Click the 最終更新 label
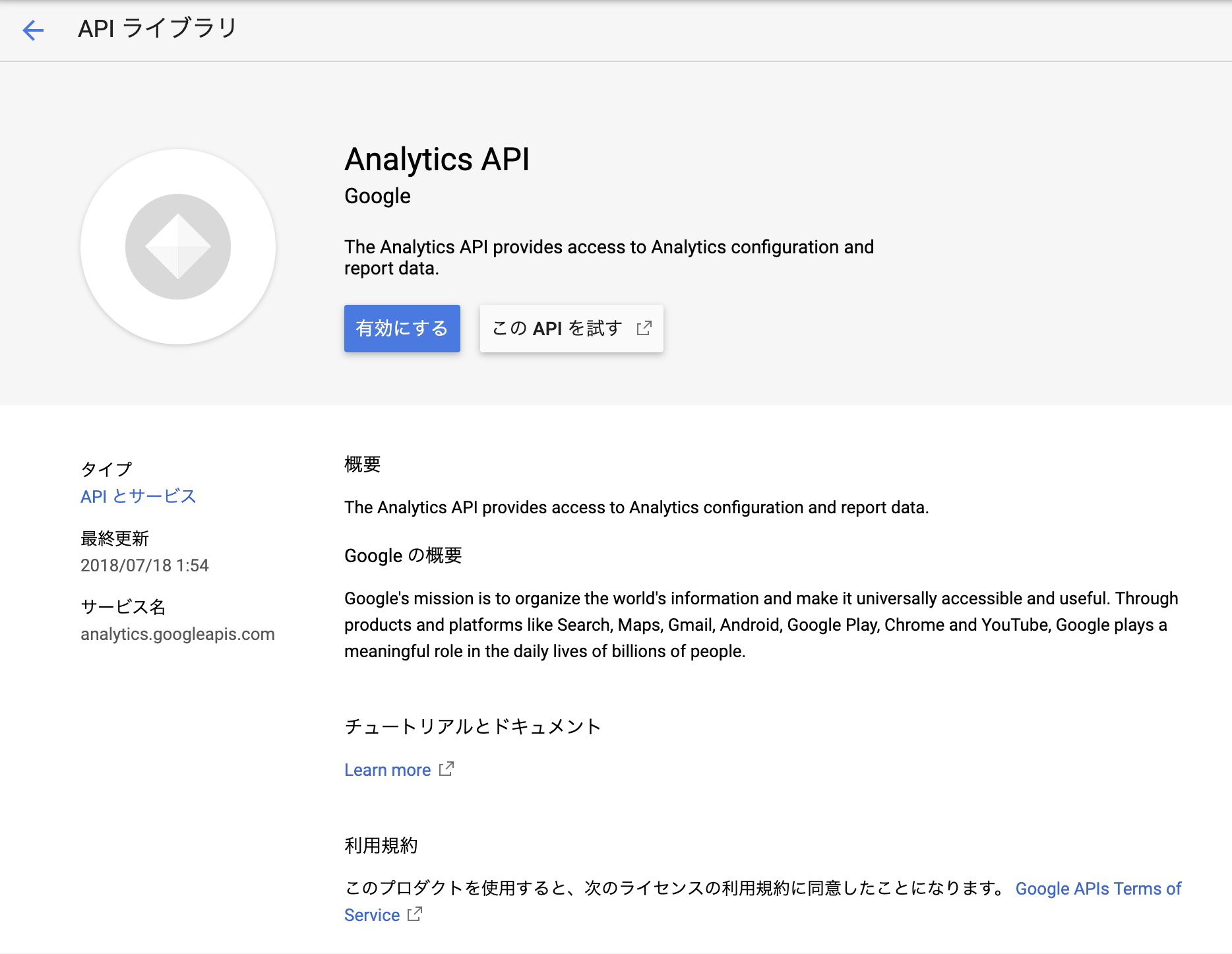 (115, 538)
